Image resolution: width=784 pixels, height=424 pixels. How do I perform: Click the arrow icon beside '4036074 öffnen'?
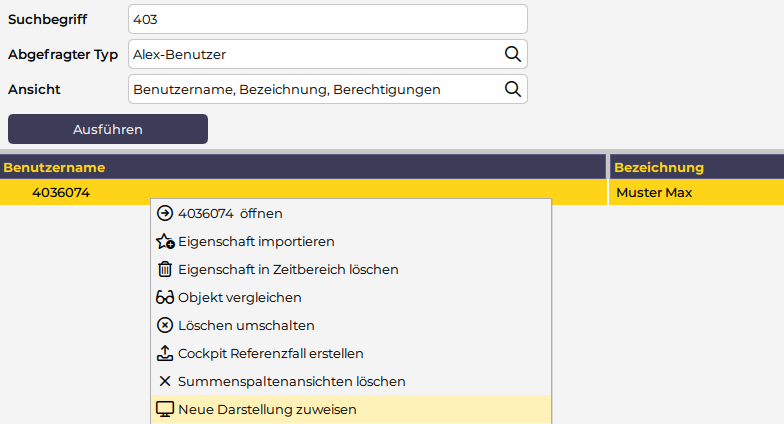point(165,213)
